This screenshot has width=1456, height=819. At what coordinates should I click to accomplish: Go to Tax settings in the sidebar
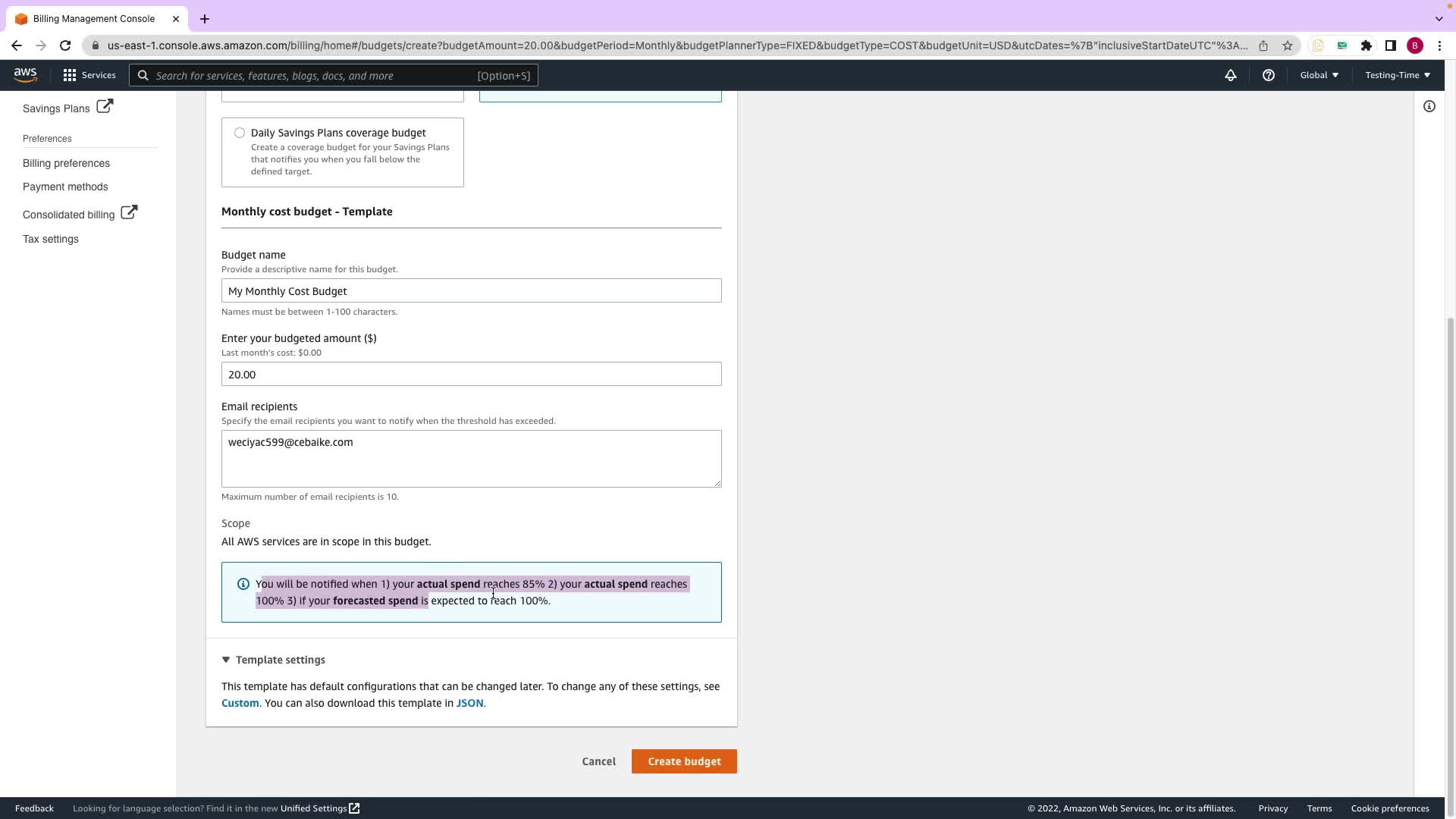point(51,239)
